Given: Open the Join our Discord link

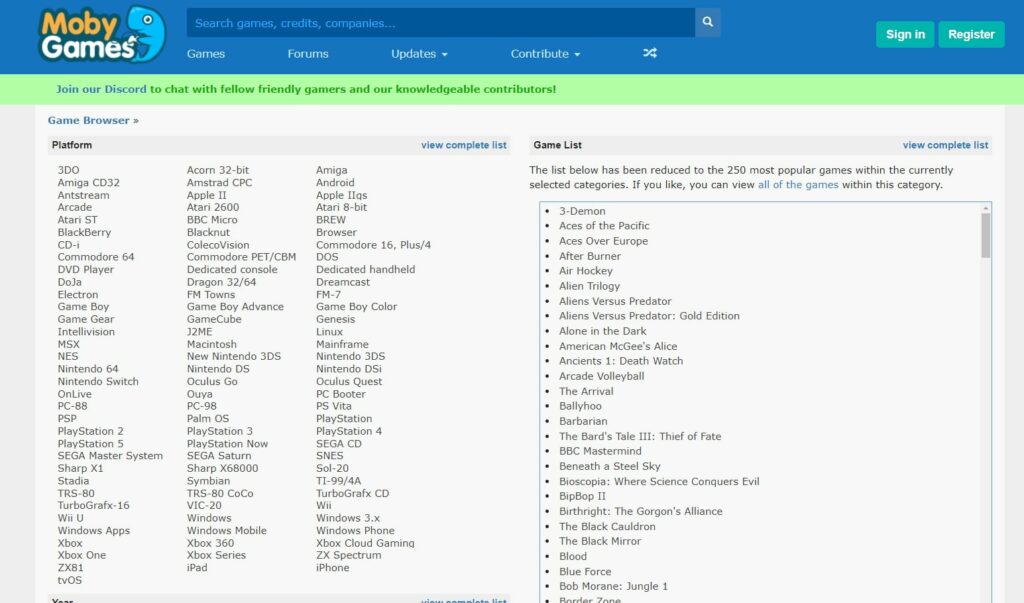Looking at the screenshot, I should click(101, 89).
